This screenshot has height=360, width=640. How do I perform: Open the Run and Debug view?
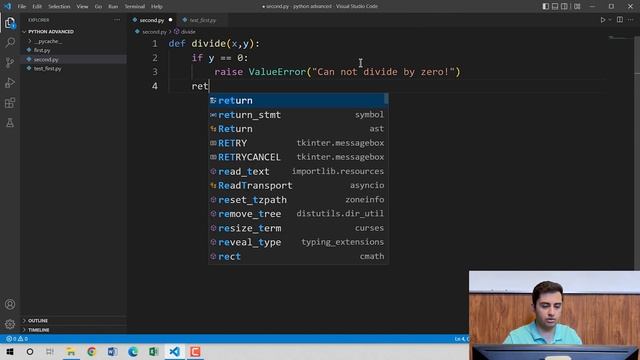10,82
